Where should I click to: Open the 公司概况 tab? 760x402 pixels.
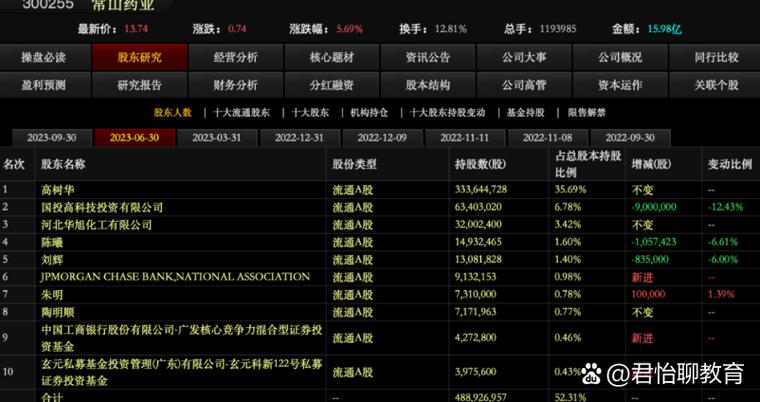(620, 57)
